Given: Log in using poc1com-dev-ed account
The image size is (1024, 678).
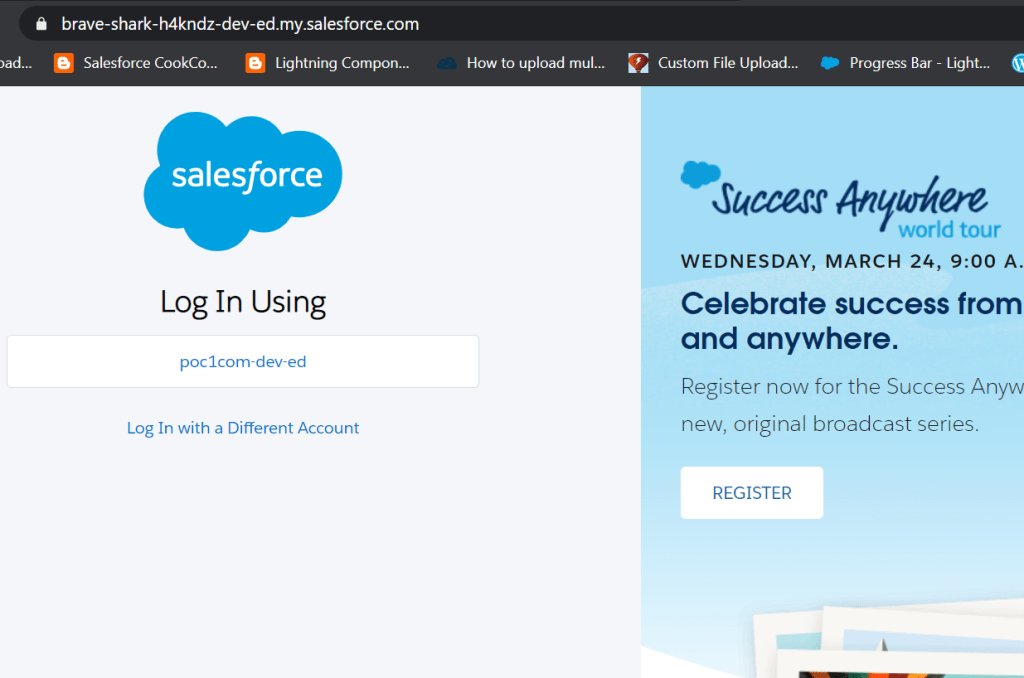Looking at the screenshot, I should tap(243, 362).
